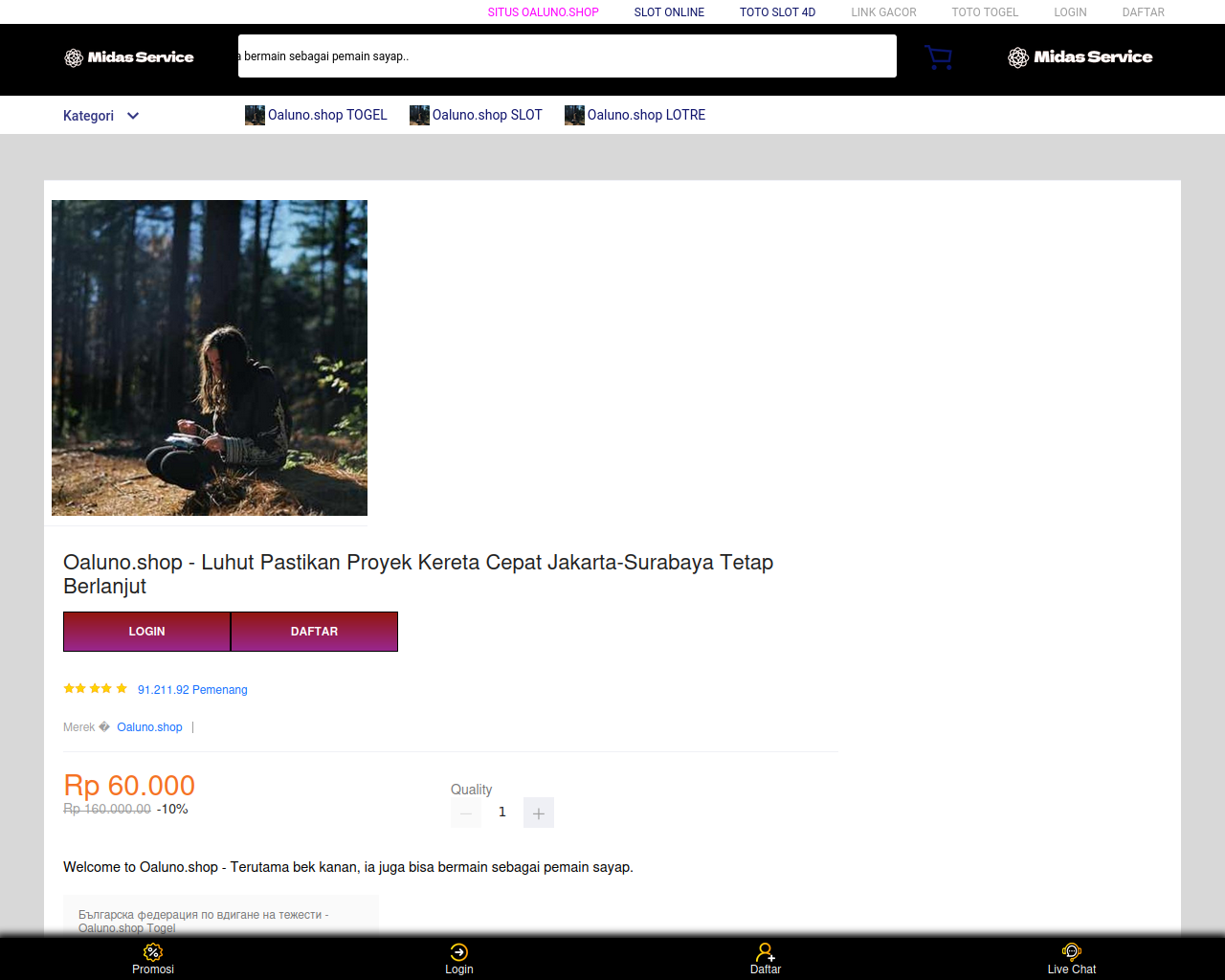Click the purple DAFTAR button
1225x980 pixels.
tap(315, 632)
